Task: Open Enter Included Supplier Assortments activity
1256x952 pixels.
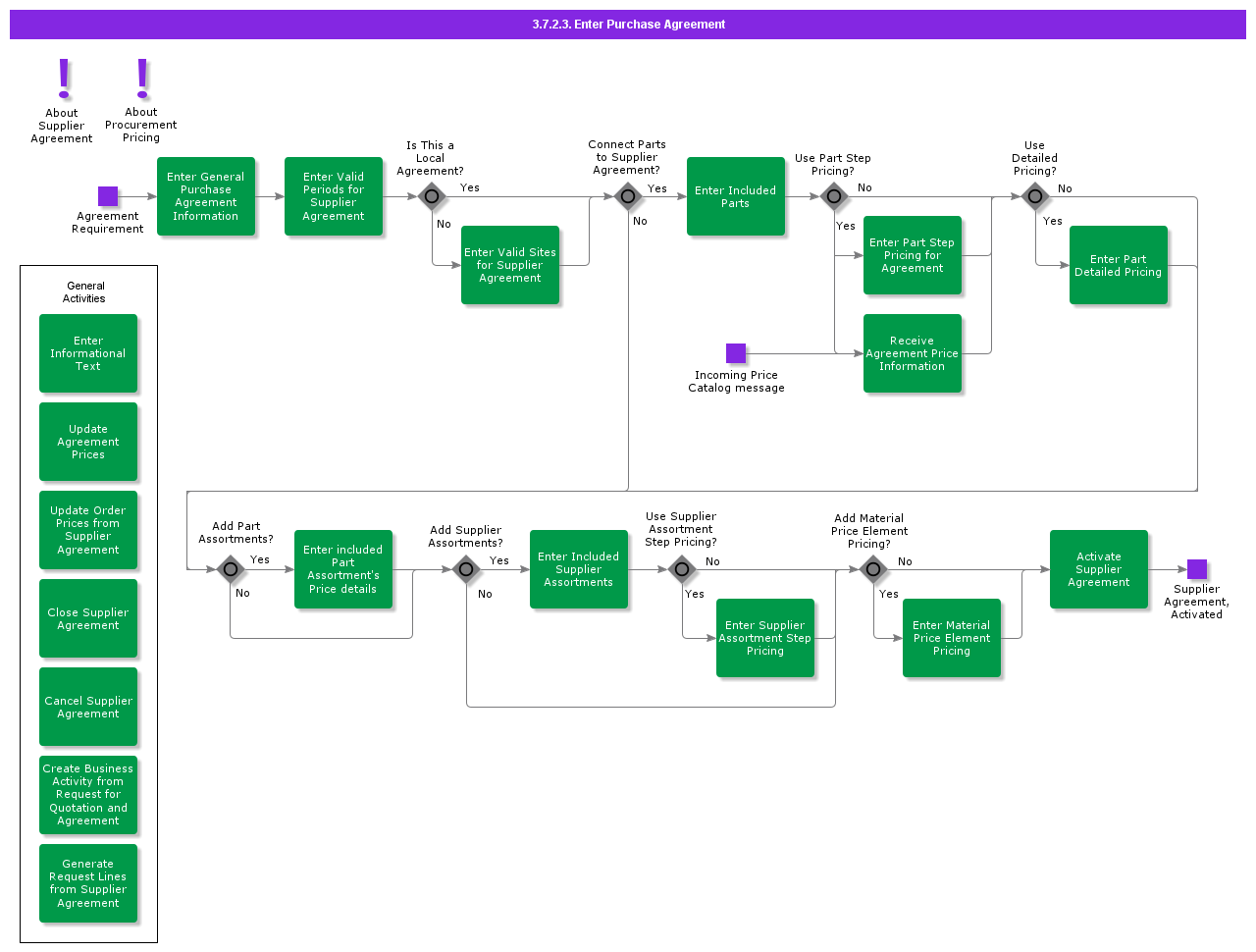Action: pyautogui.click(x=579, y=569)
